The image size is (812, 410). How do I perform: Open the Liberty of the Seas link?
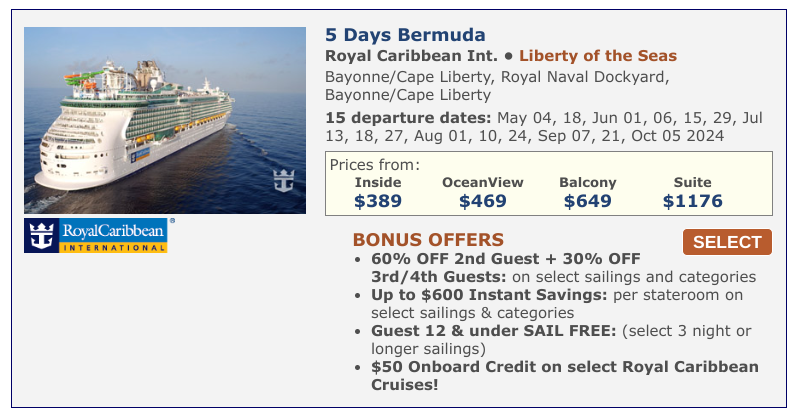pos(598,56)
